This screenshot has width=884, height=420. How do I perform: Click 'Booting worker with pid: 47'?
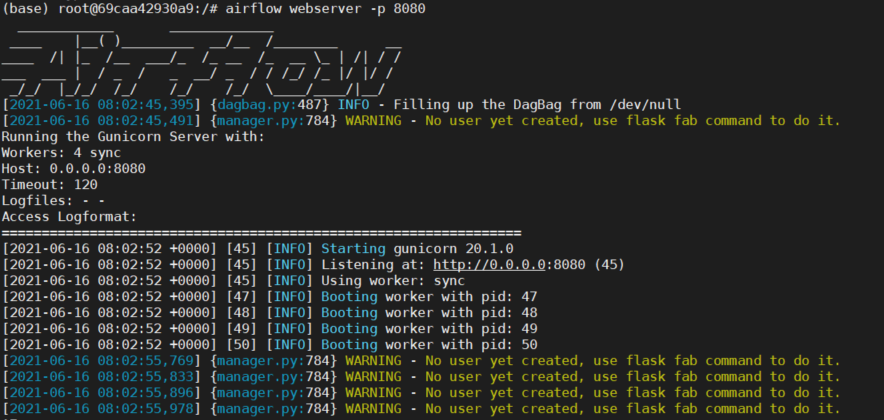click(429, 297)
